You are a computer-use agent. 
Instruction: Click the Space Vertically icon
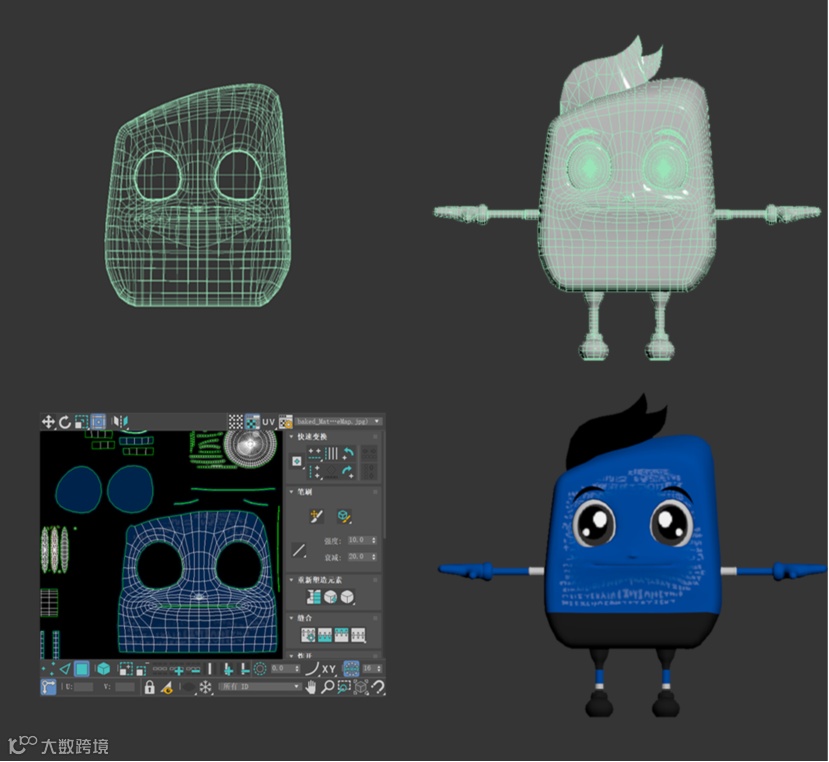[x=331, y=453]
